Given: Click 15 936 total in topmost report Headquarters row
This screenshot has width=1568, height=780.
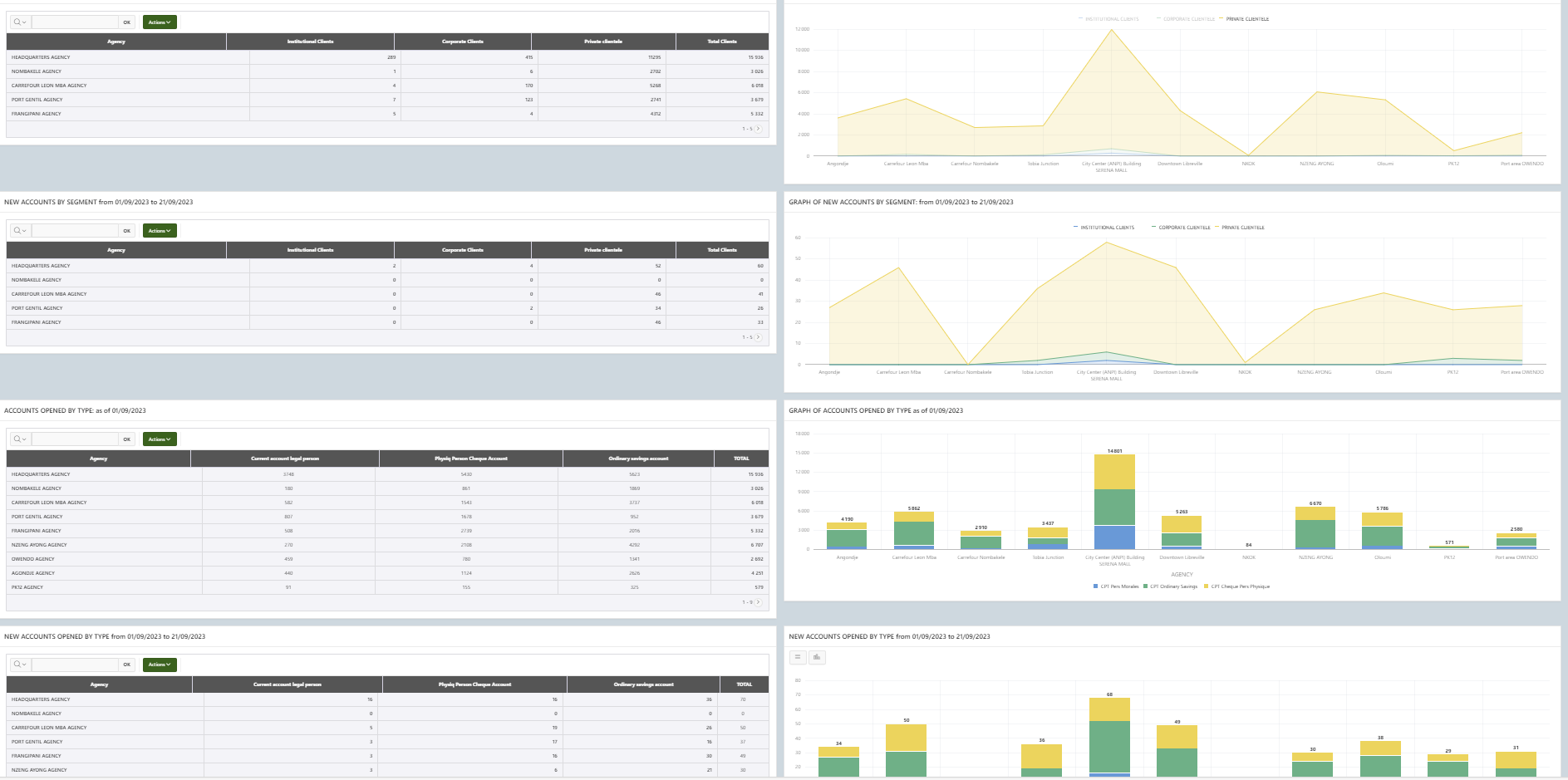Looking at the screenshot, I should pos(755,57).
